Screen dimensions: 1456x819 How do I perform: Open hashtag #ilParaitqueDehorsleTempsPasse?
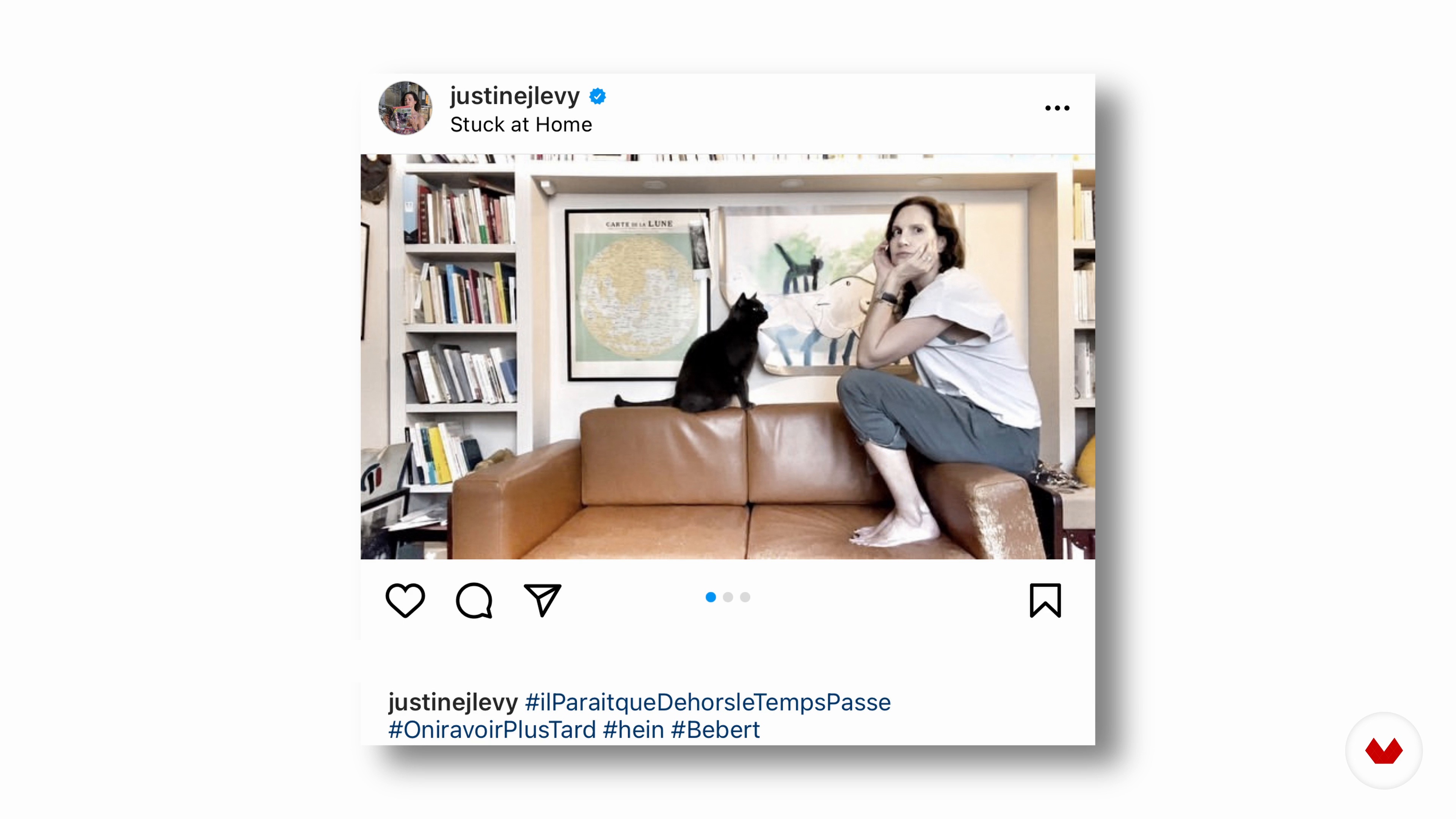pos(708,703)
